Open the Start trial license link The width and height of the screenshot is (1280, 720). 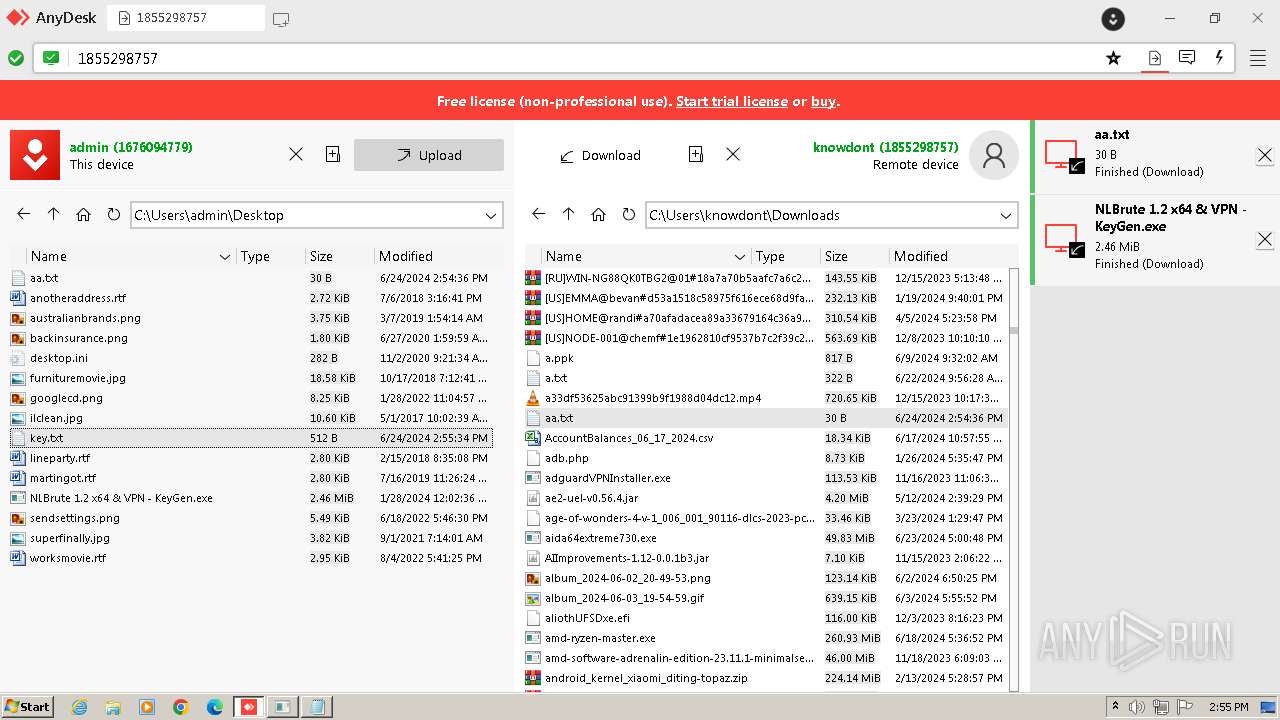(732, 101)
